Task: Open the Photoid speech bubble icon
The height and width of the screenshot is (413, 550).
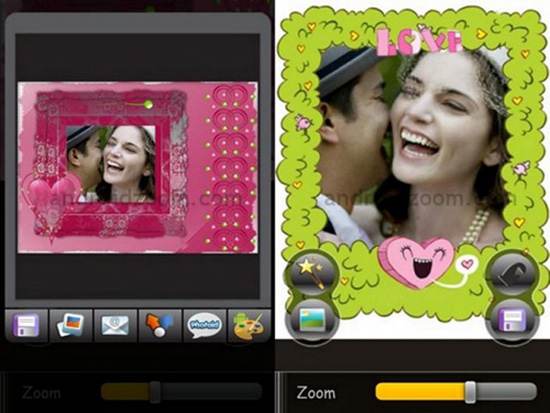Action: pyautogui.click(x=204, y=325)
